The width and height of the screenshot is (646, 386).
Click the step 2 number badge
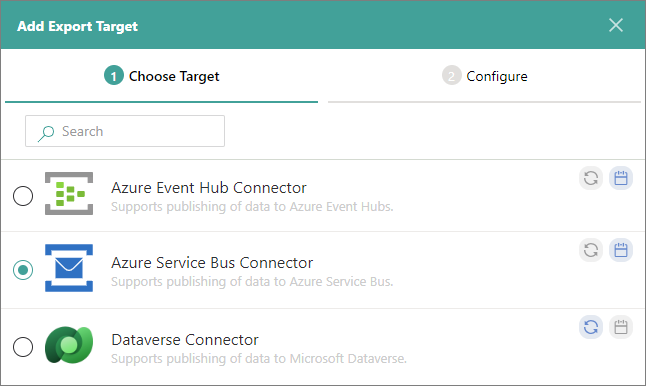click(452, 76)
